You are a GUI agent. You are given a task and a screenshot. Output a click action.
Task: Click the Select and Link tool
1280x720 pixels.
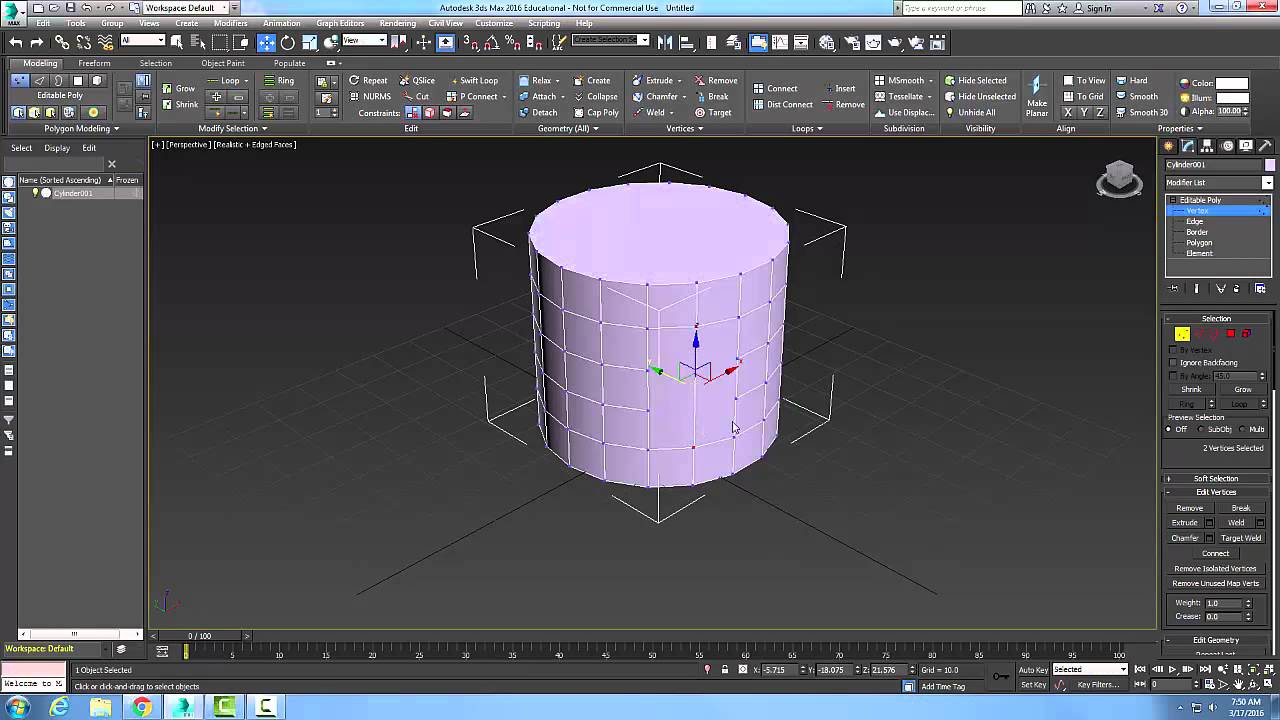[62, 42]
